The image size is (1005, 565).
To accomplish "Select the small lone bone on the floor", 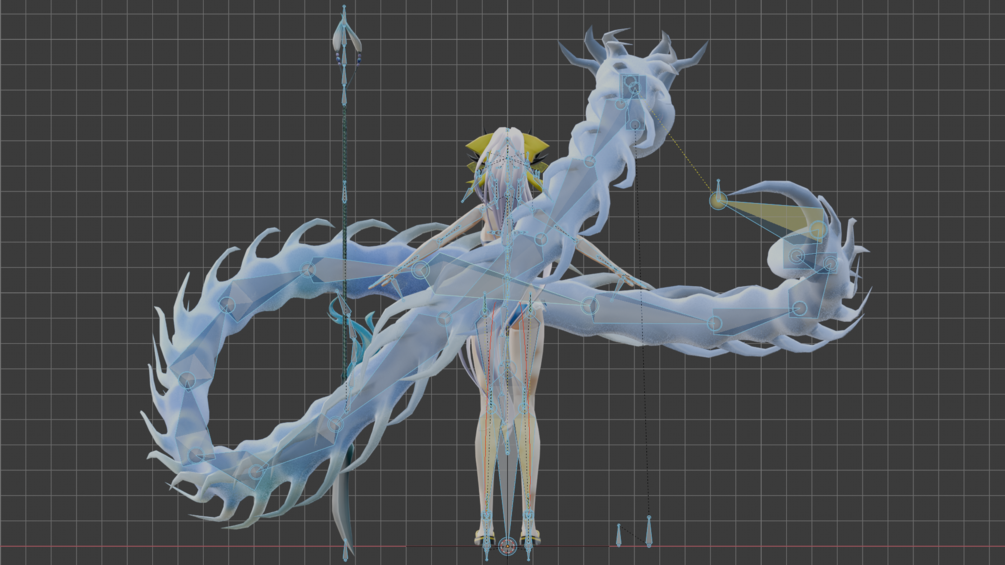I will click(619, 536).
